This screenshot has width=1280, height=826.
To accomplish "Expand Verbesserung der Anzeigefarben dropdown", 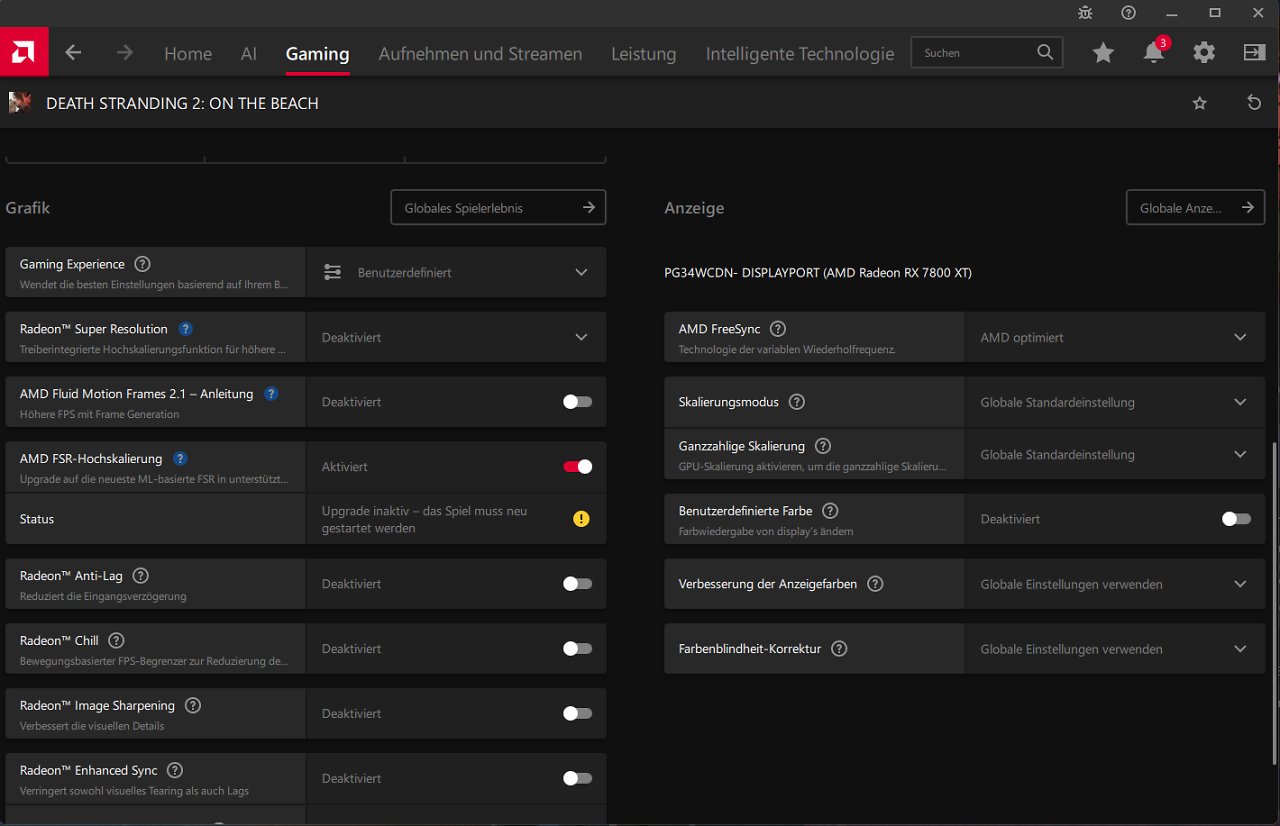I will [1115, 584].
